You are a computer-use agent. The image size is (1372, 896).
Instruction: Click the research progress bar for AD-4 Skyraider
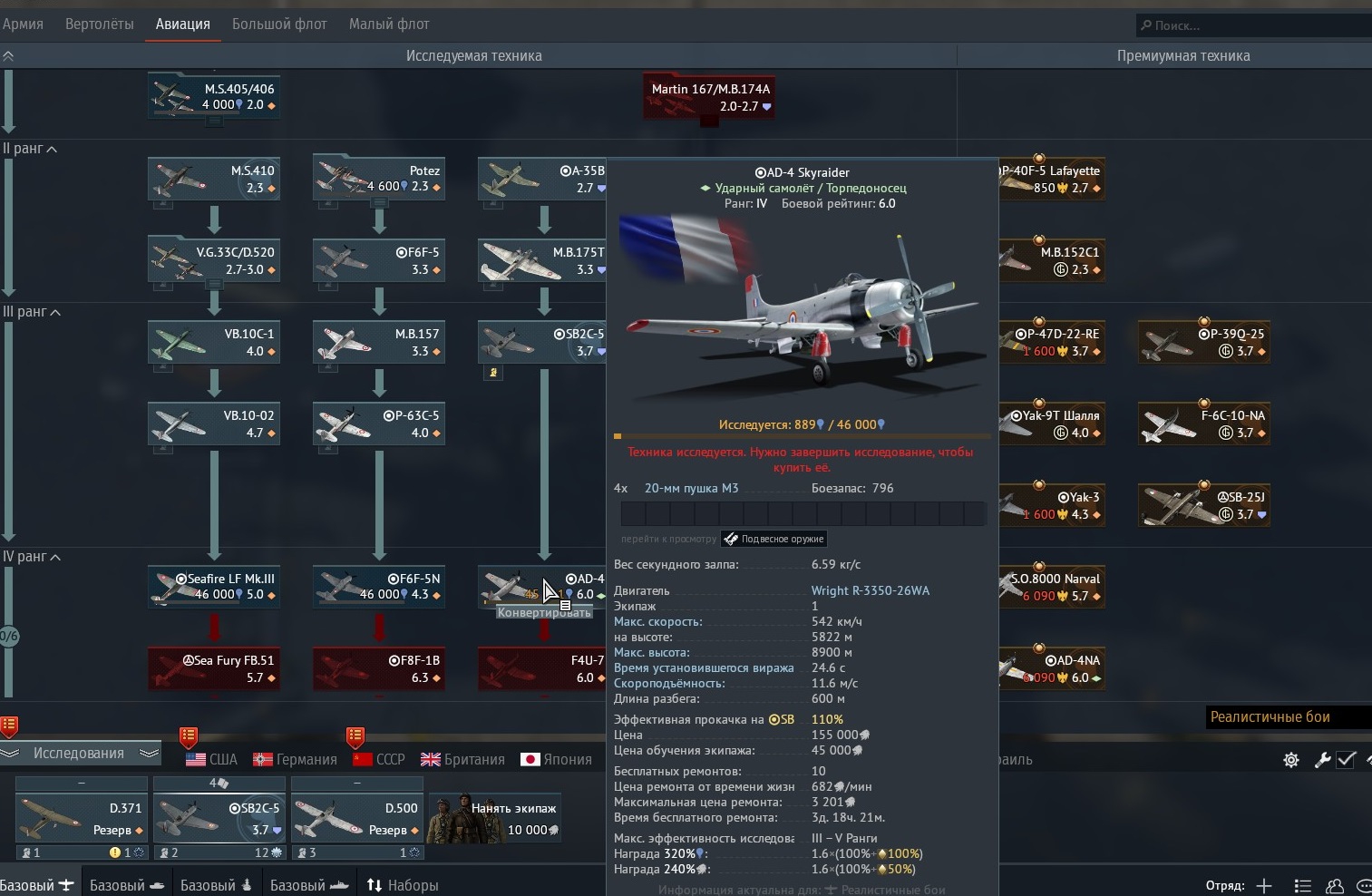click(x=802, y=436)
